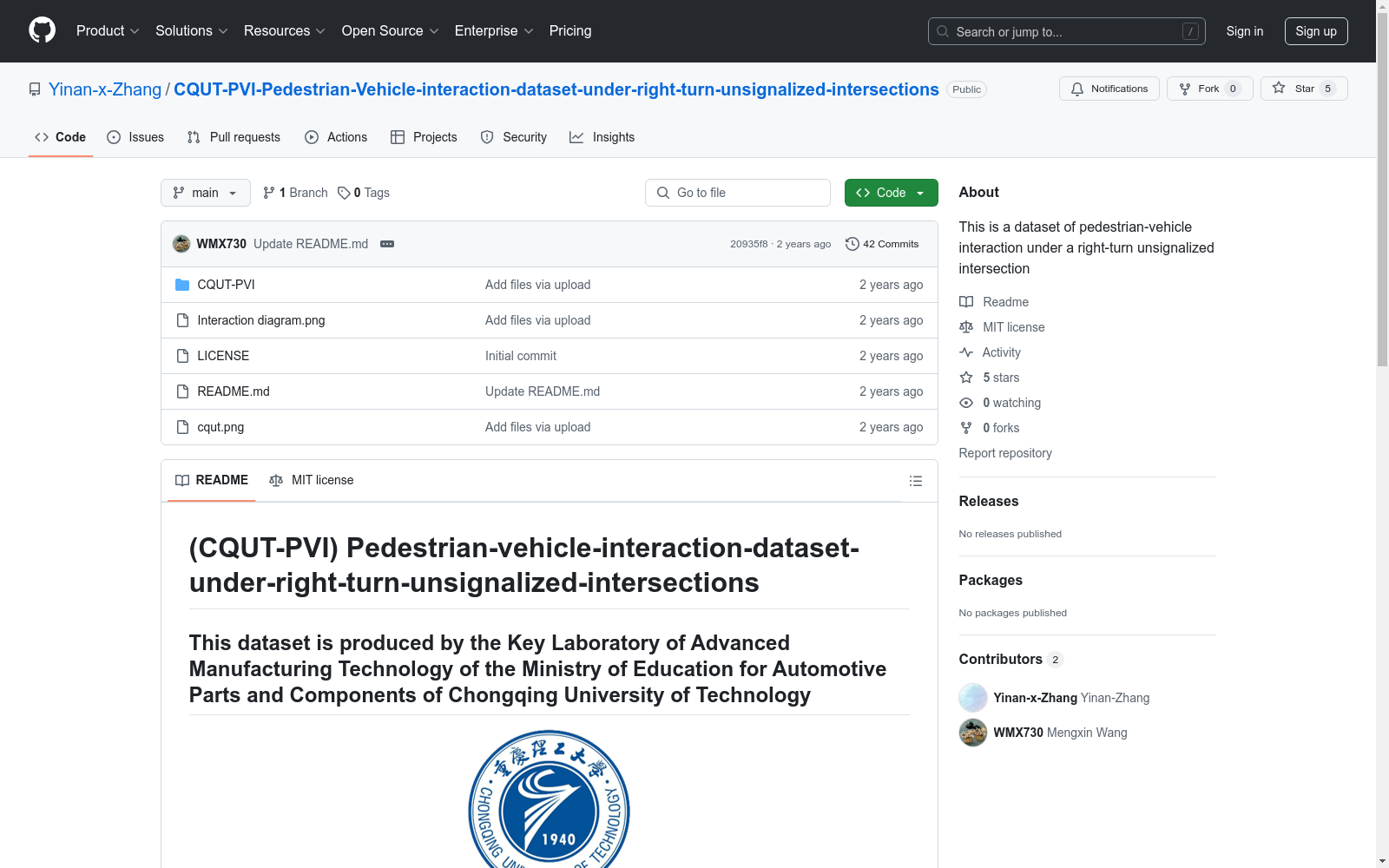The width and height of the screenshot is (1389, 868).
Task: Switch to the Actions tab
Action: pyautogui.click(x=336, y=137)
